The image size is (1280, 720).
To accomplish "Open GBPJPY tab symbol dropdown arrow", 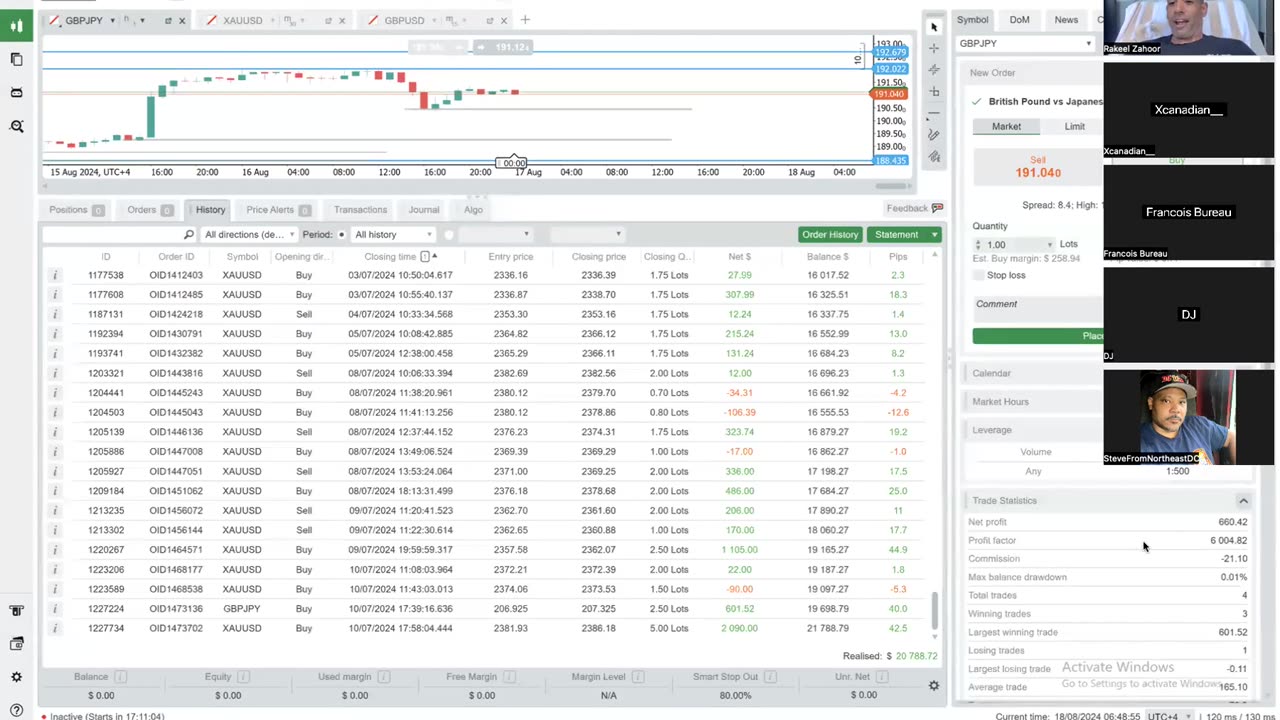I will pos(111,20).
